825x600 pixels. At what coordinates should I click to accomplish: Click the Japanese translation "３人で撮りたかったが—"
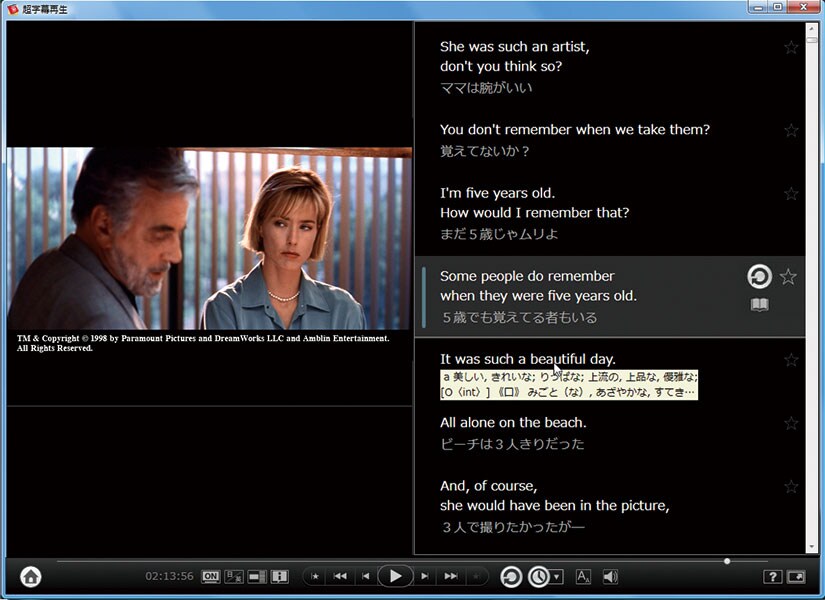click(514, 527)
